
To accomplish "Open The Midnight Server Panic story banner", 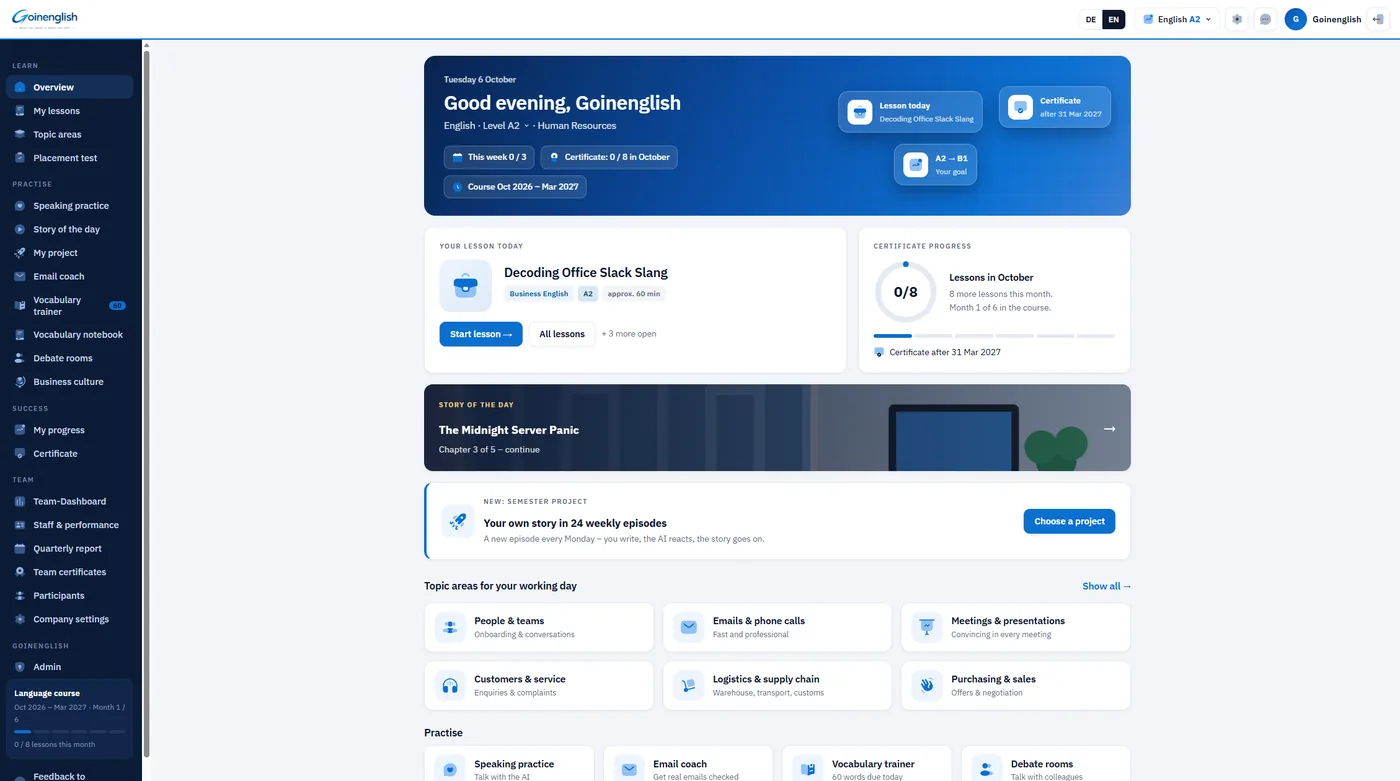I will [777, 428].
